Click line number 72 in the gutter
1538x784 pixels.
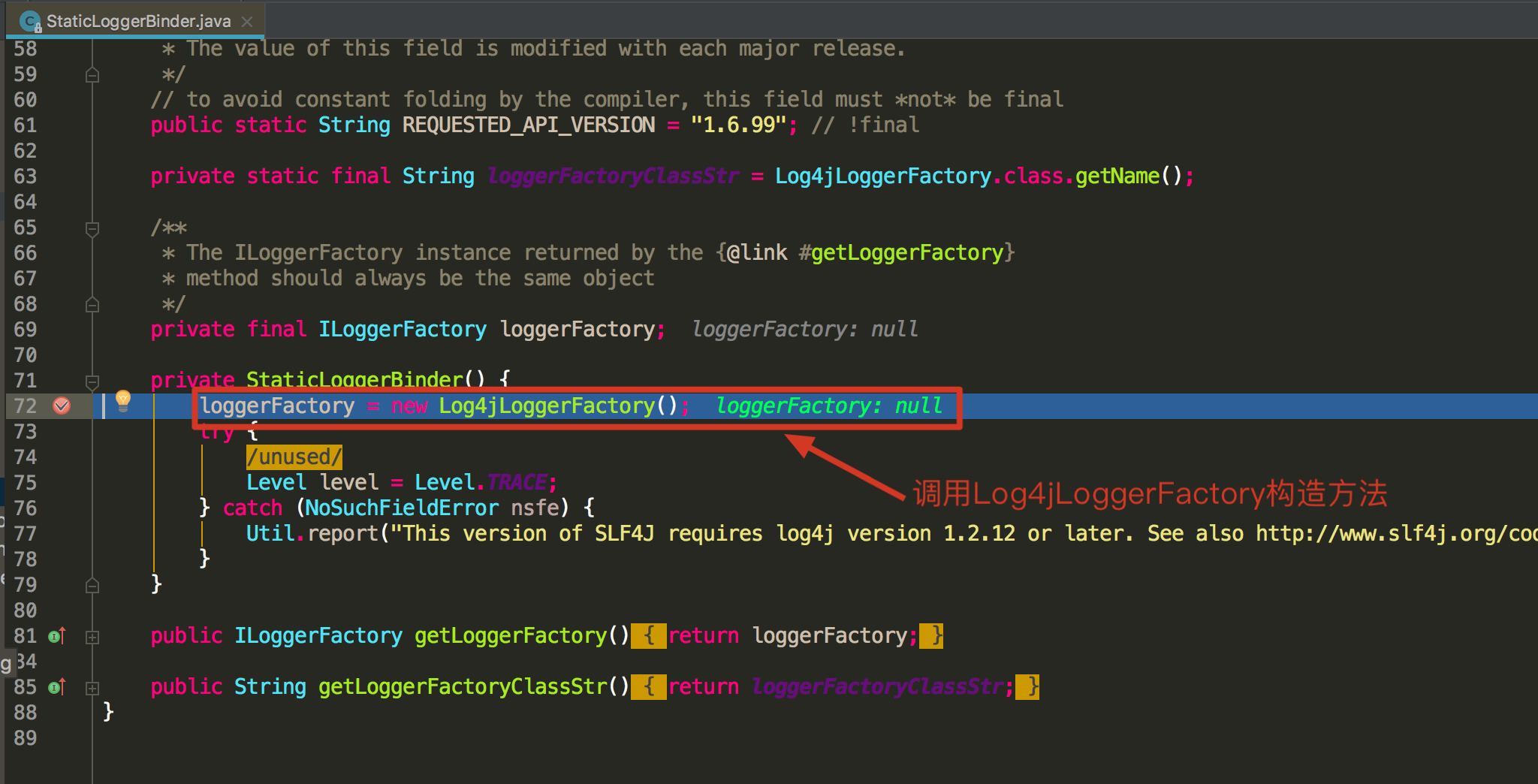pos(26,406)
